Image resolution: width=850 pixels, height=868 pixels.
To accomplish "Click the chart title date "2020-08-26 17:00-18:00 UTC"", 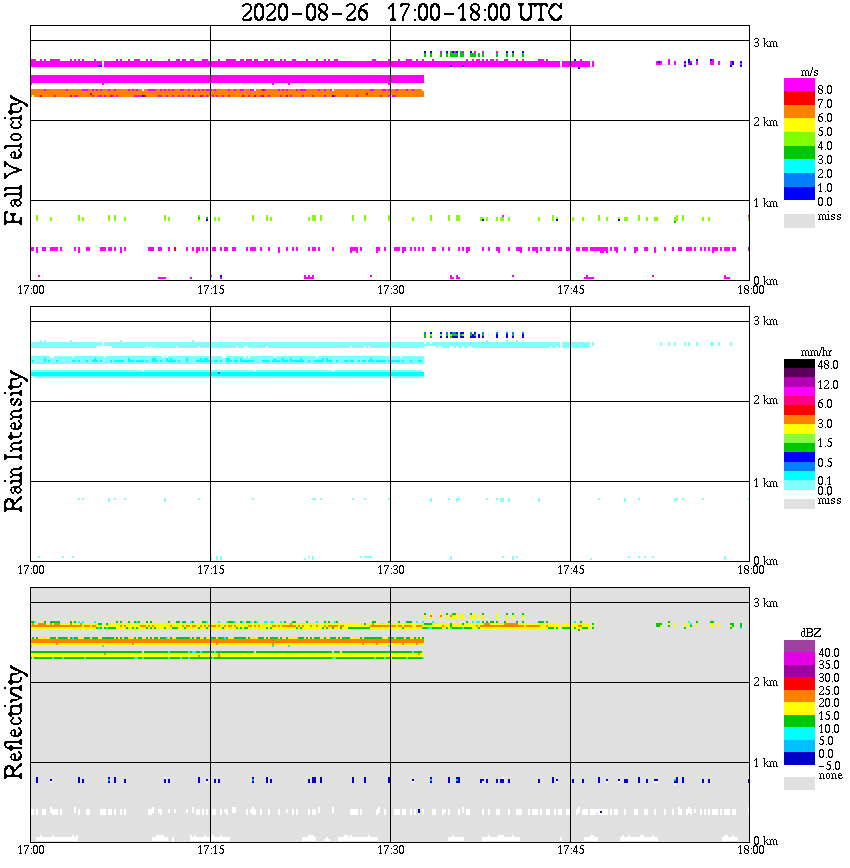I will pos(401,12).
